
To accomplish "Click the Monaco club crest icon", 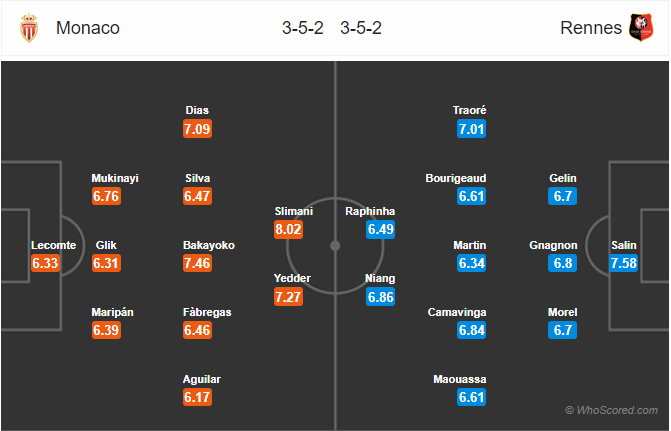I will click(x=29, y=28).
